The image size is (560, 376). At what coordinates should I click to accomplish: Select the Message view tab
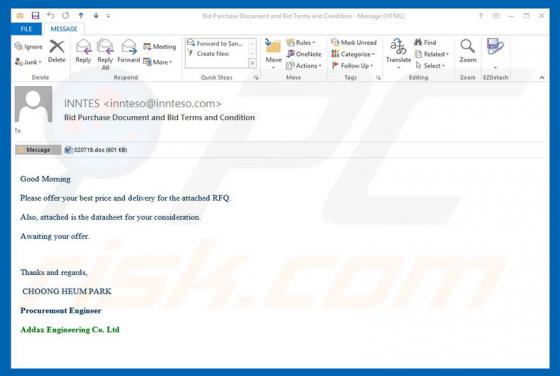point(38,150)
